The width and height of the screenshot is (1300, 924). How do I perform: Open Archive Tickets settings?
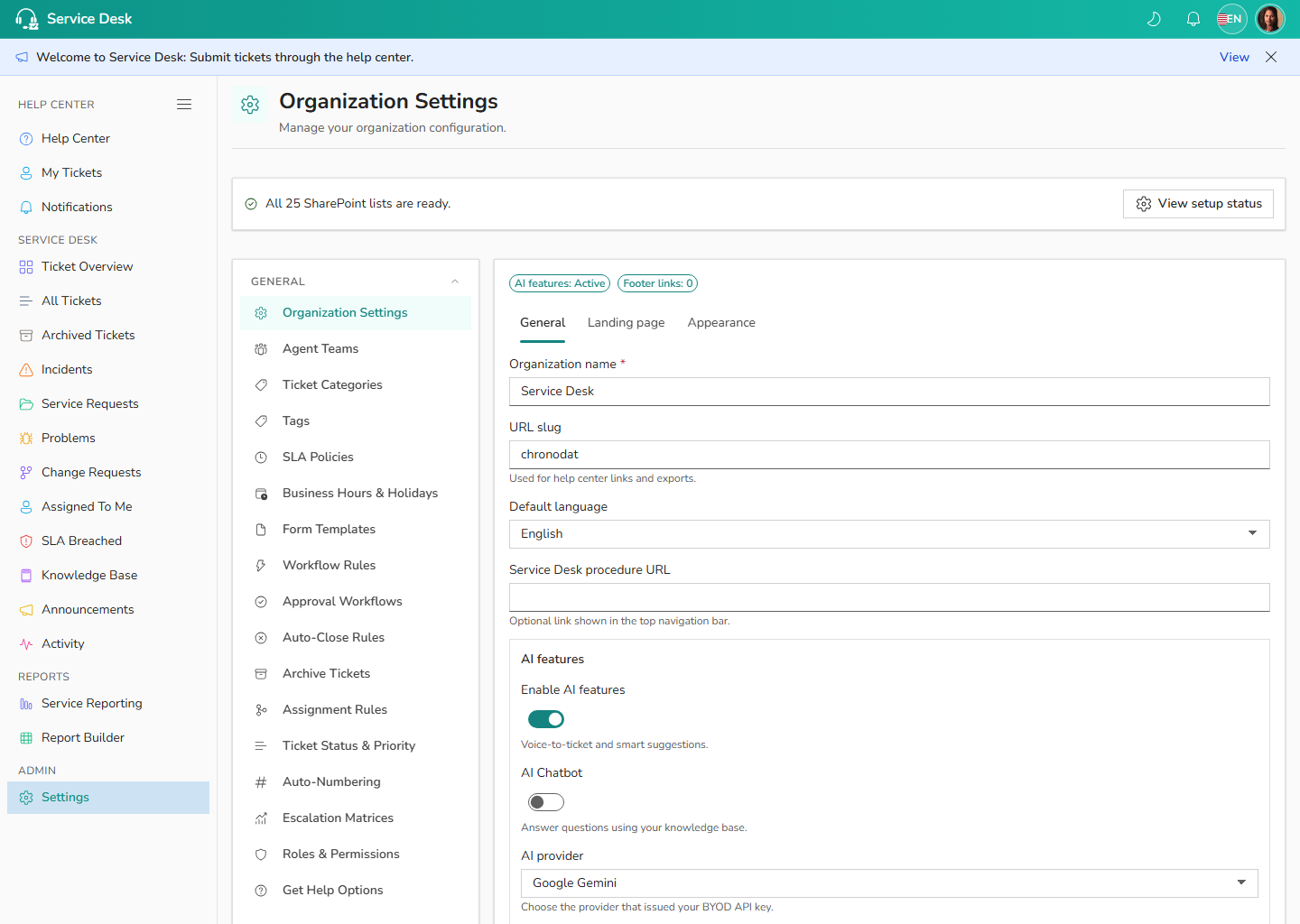(x=356, y=674)
